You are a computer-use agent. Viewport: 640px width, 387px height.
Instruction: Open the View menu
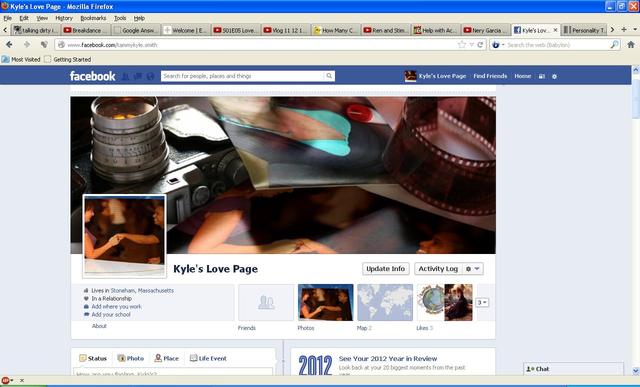[x=42, y=18]
